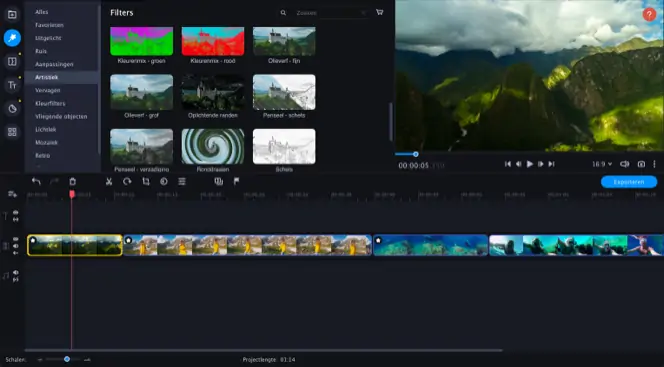This screenshot has width=664, height=367.
Task: Click the blue Exporteren button
Action: [x=629, y=182]
